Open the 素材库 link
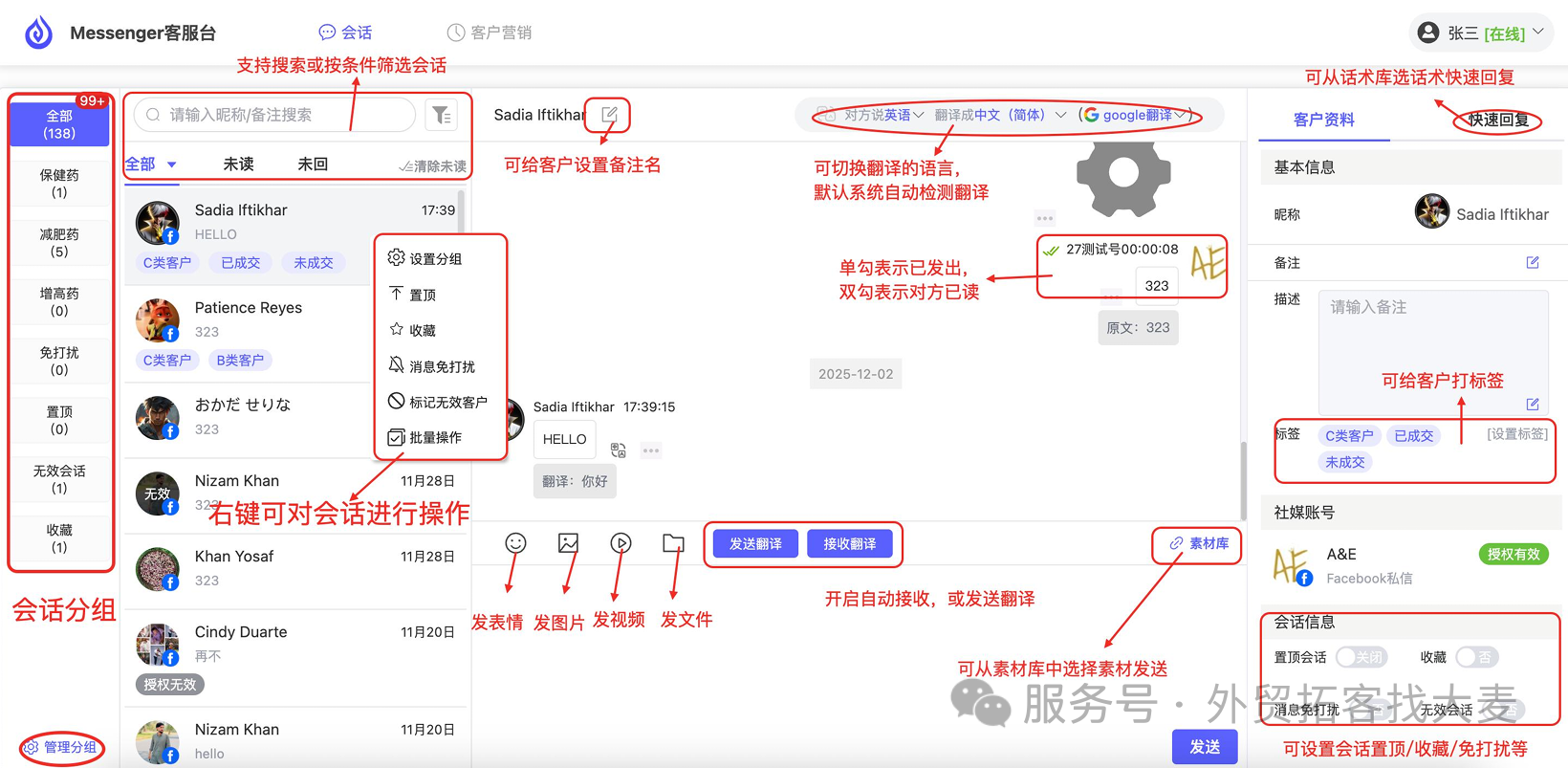 click(x=1199, y=543)
